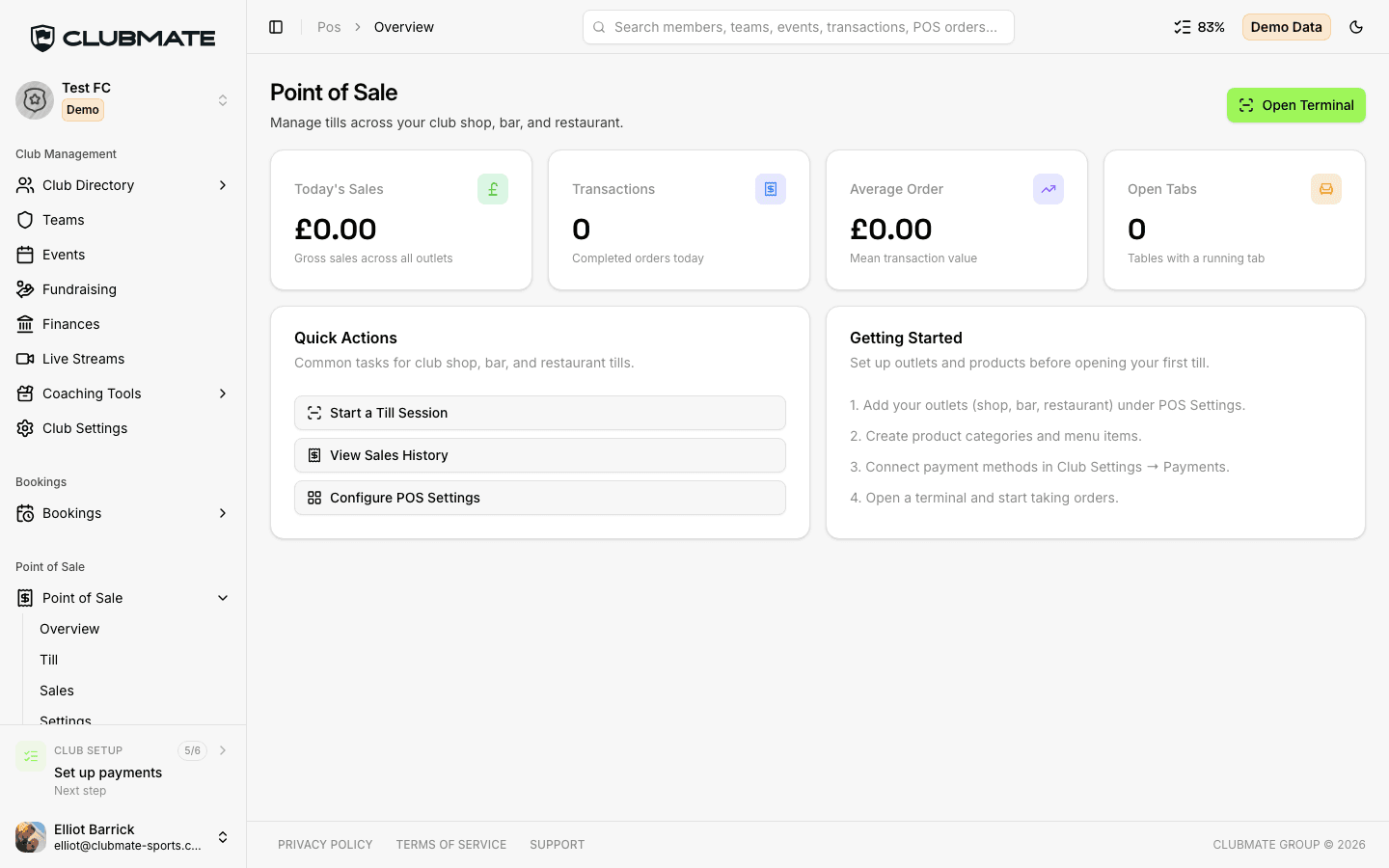Click the 'Set up payments' next step

click(x=108, y=773)
